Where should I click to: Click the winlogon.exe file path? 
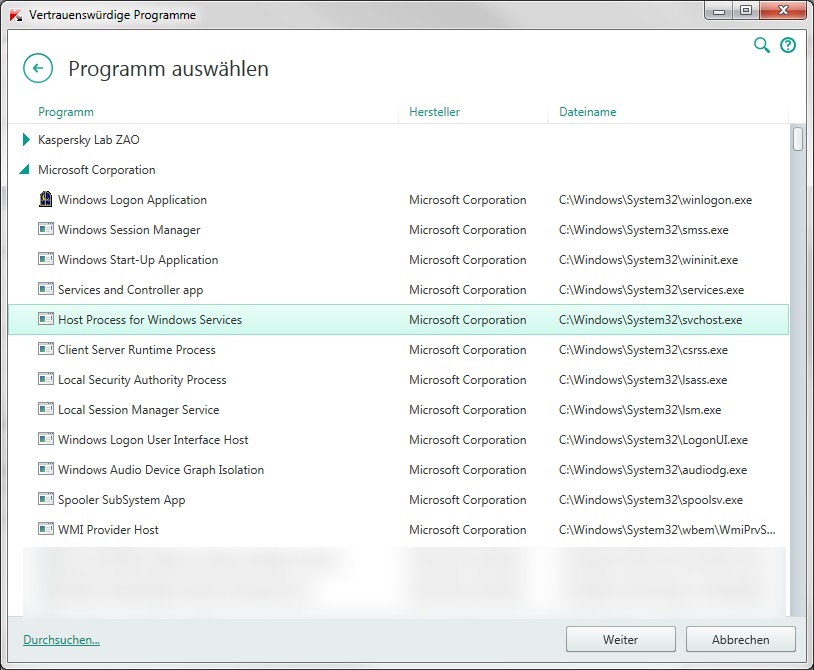click(x=655, y=200)
